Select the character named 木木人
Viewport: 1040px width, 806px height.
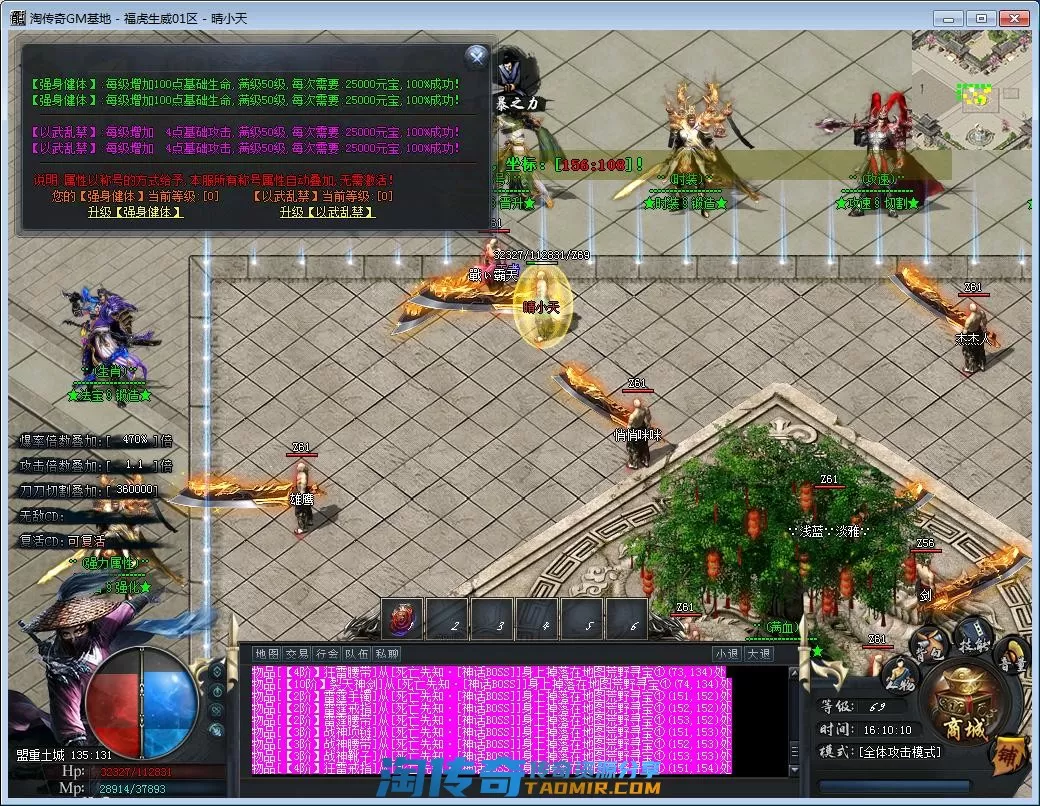tap(972, 338)
